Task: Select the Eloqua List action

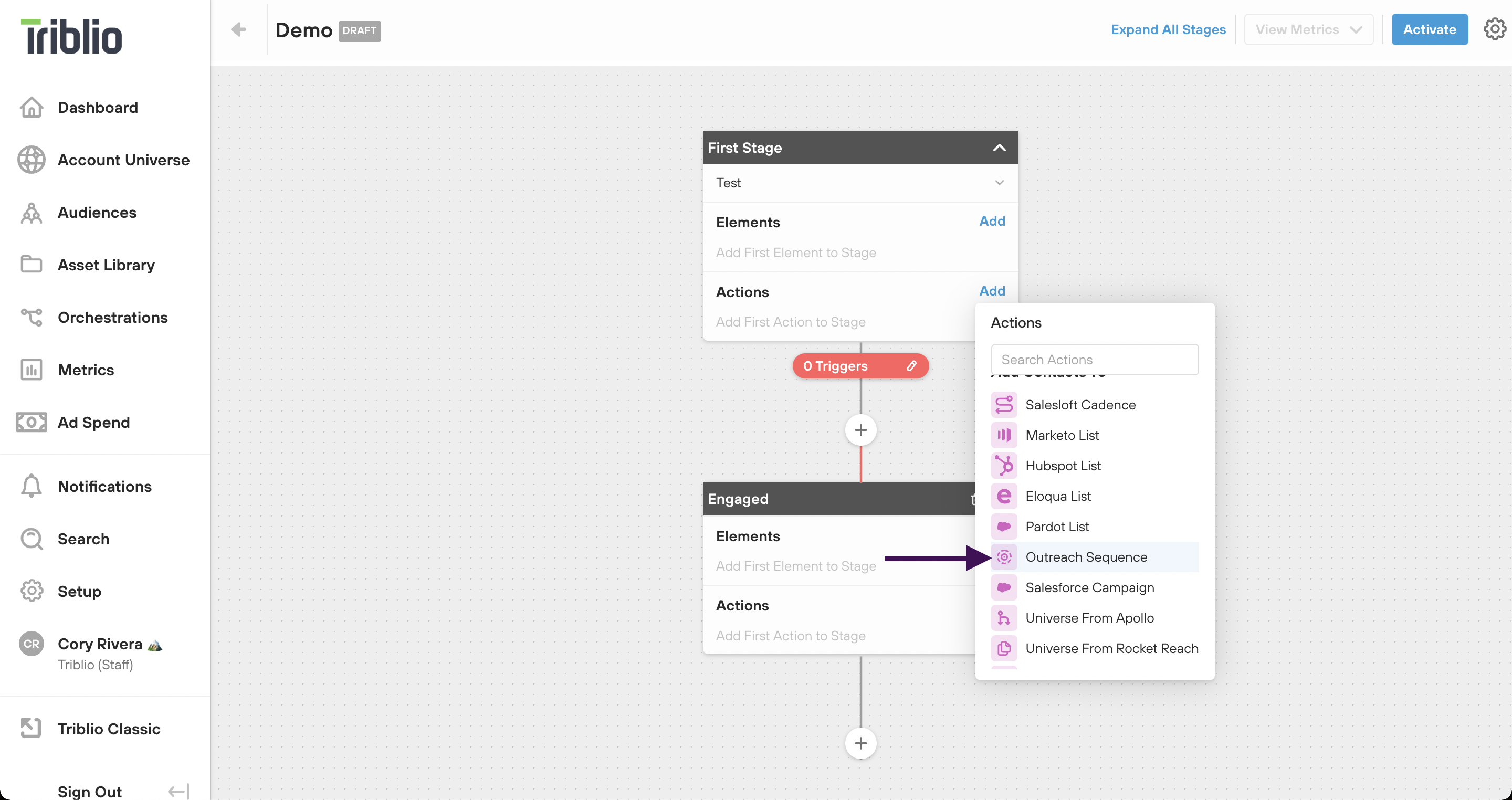Action: [x=1058, y=496]
